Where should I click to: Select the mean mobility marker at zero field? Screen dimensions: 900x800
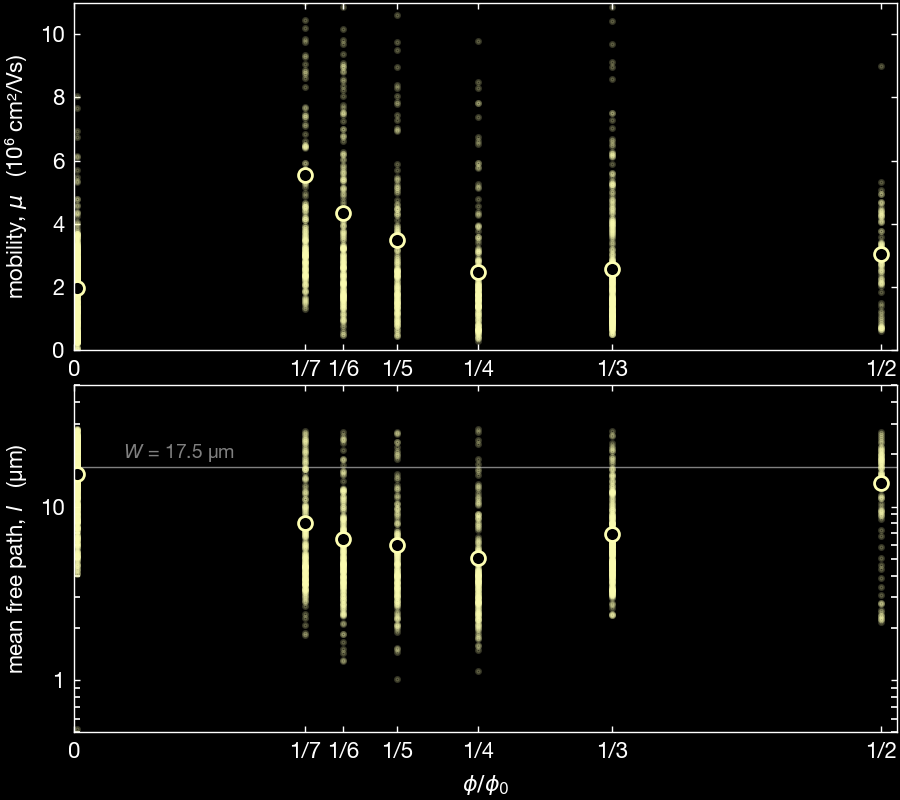pos(78,288)
